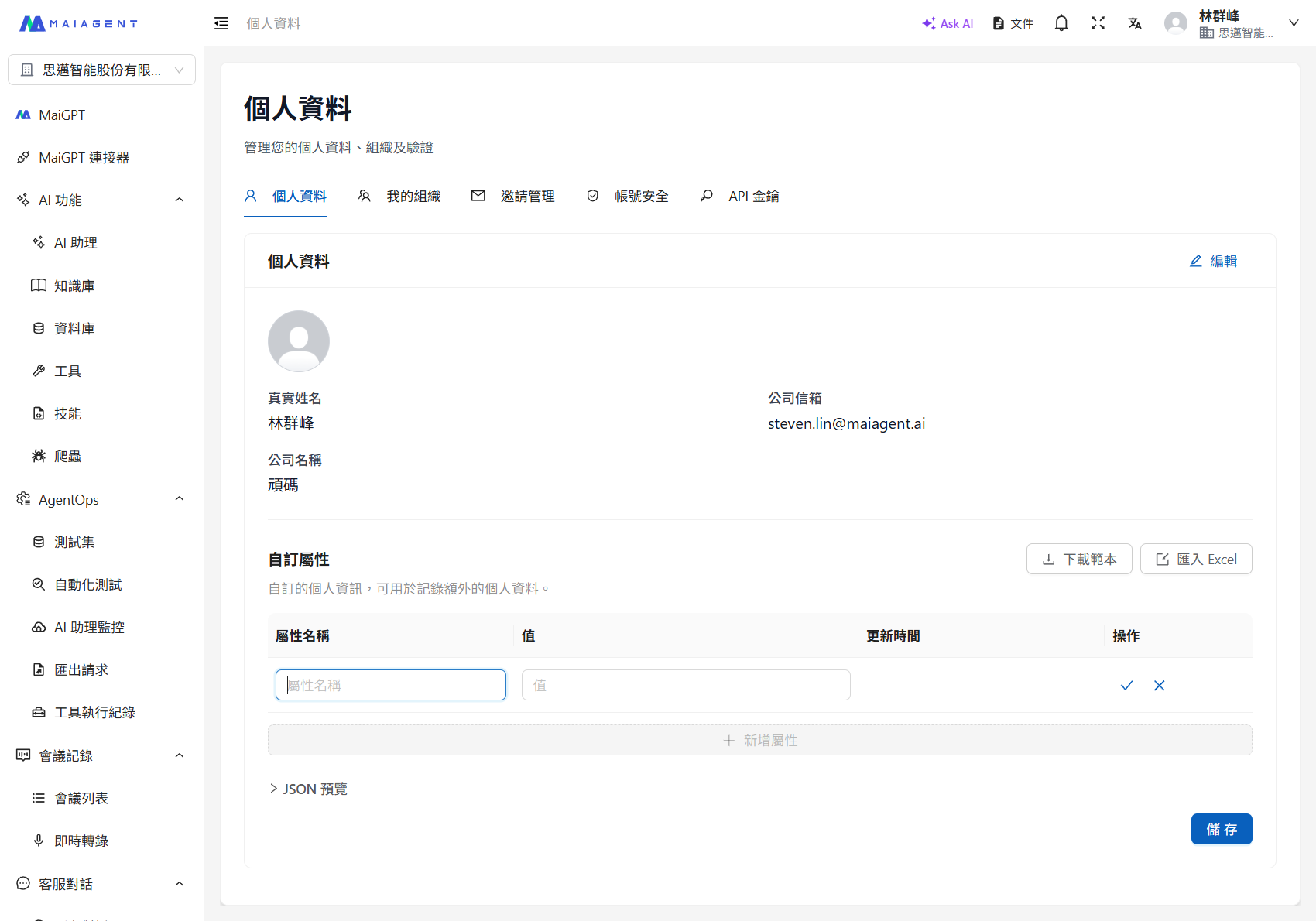Confirm the new attribute with checkmark
This screenshot has height=921, width=1316.
coord(1126,686)
